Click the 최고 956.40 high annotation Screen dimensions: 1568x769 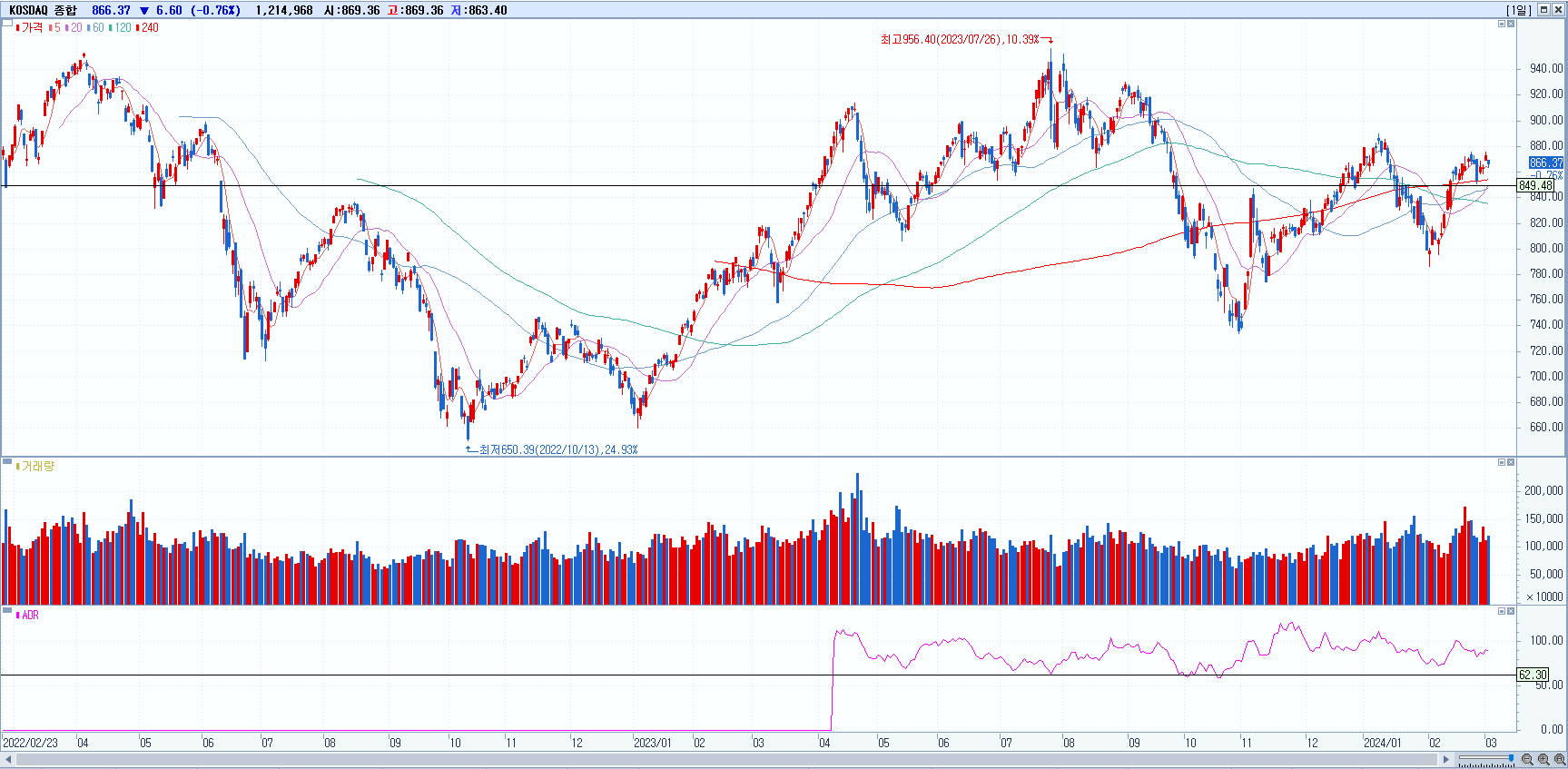pyautogui.click(x=966, y=39)
